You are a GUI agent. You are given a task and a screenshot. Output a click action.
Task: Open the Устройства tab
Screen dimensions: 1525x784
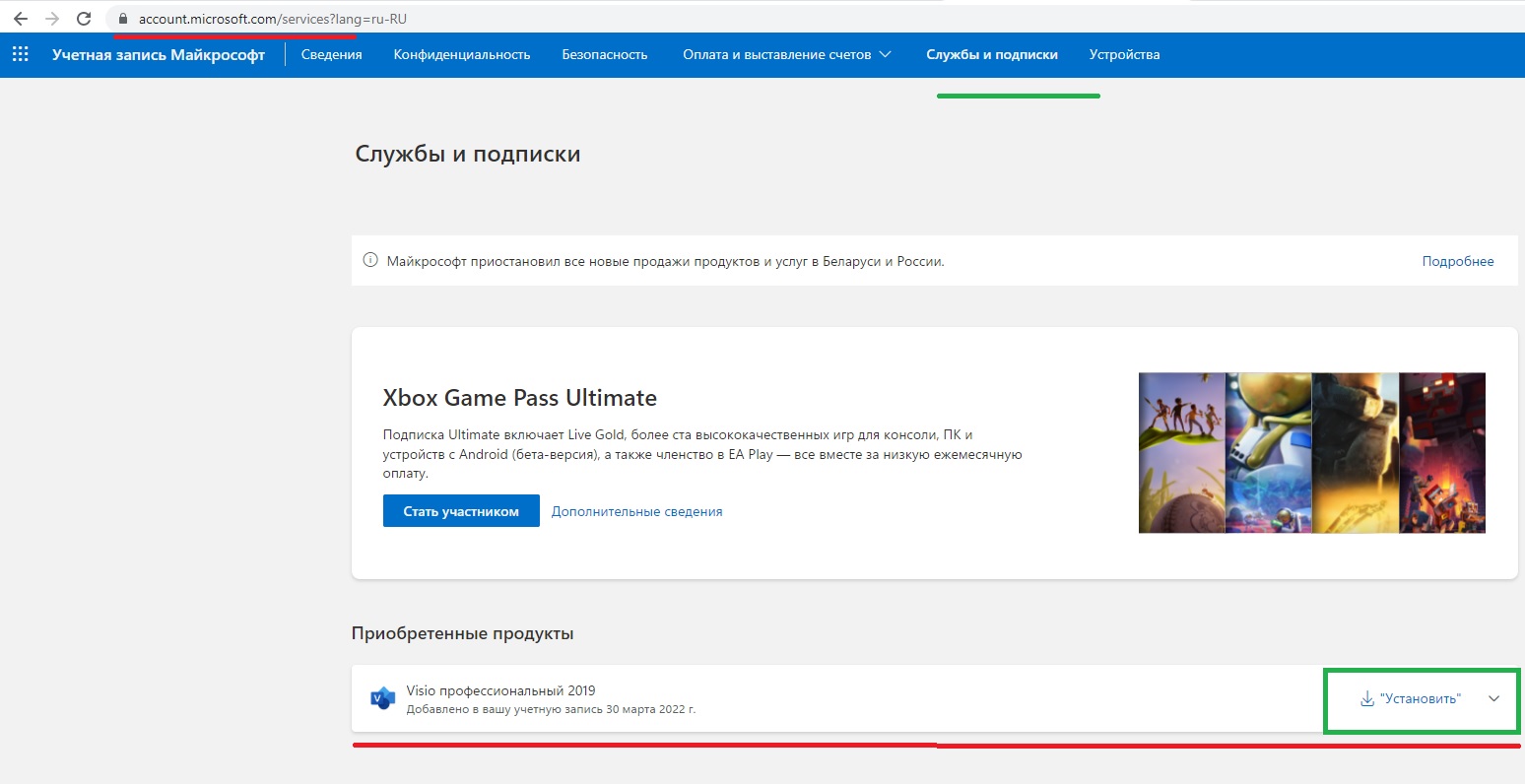(x=1124, y=55)
